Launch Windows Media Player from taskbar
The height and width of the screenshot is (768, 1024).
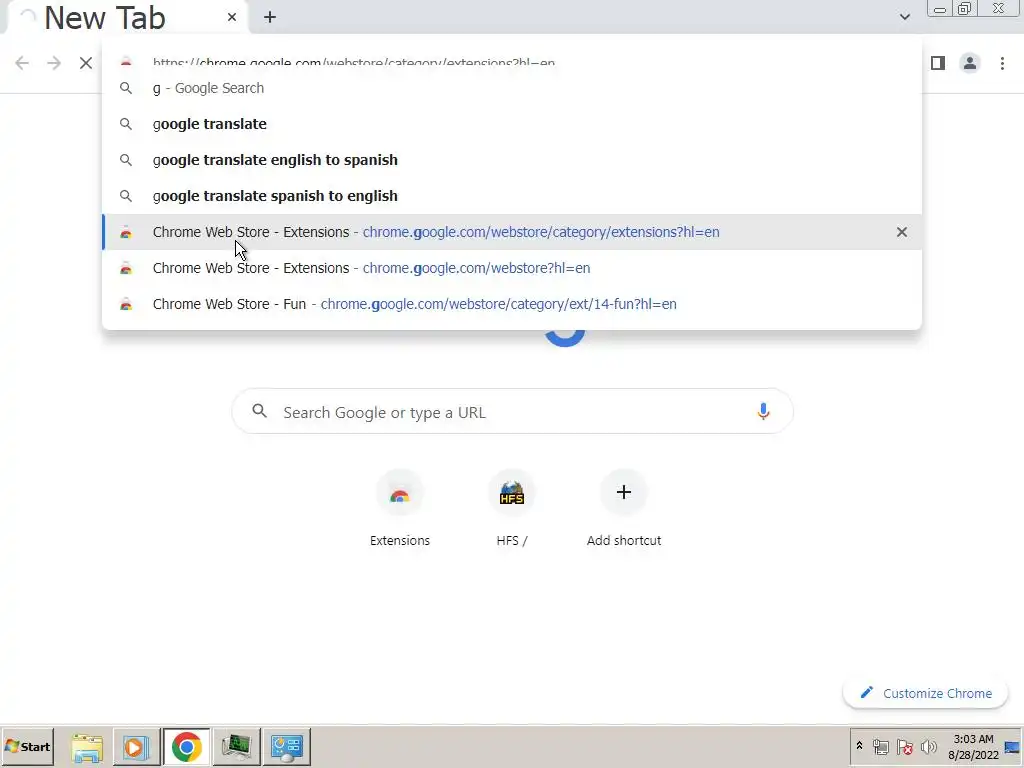click(x=136, y=746)
